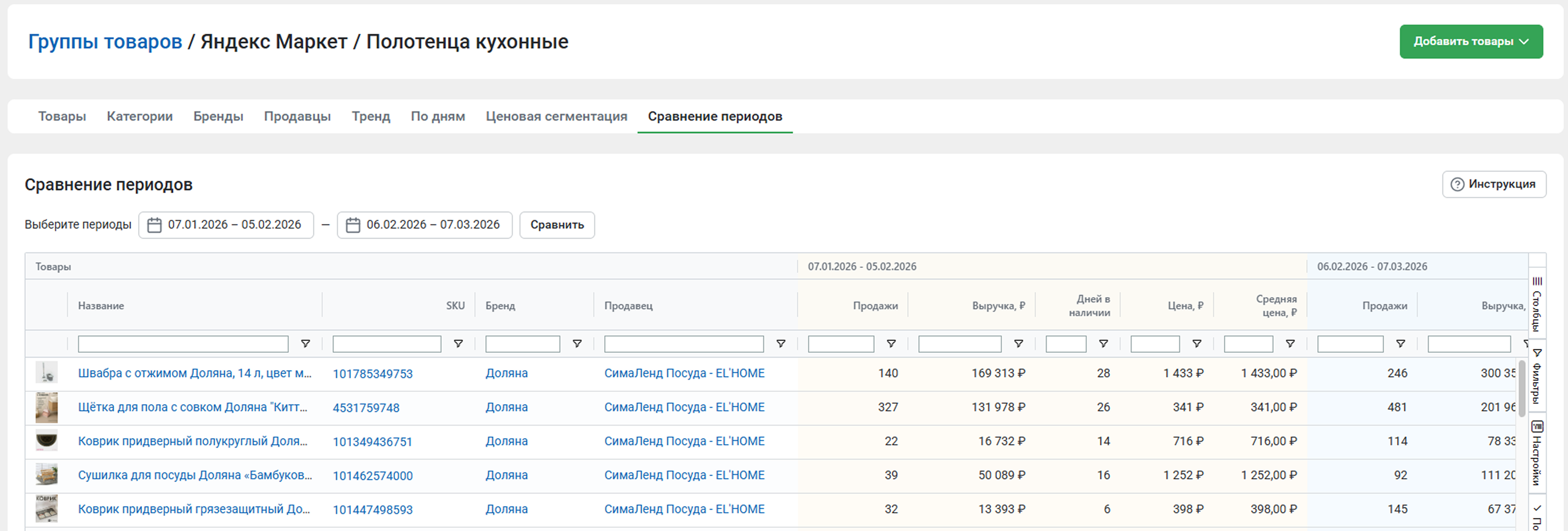Go to Группы товаров breadcrumb link
The image size is (1568, 531).
[x=105, y=41]
